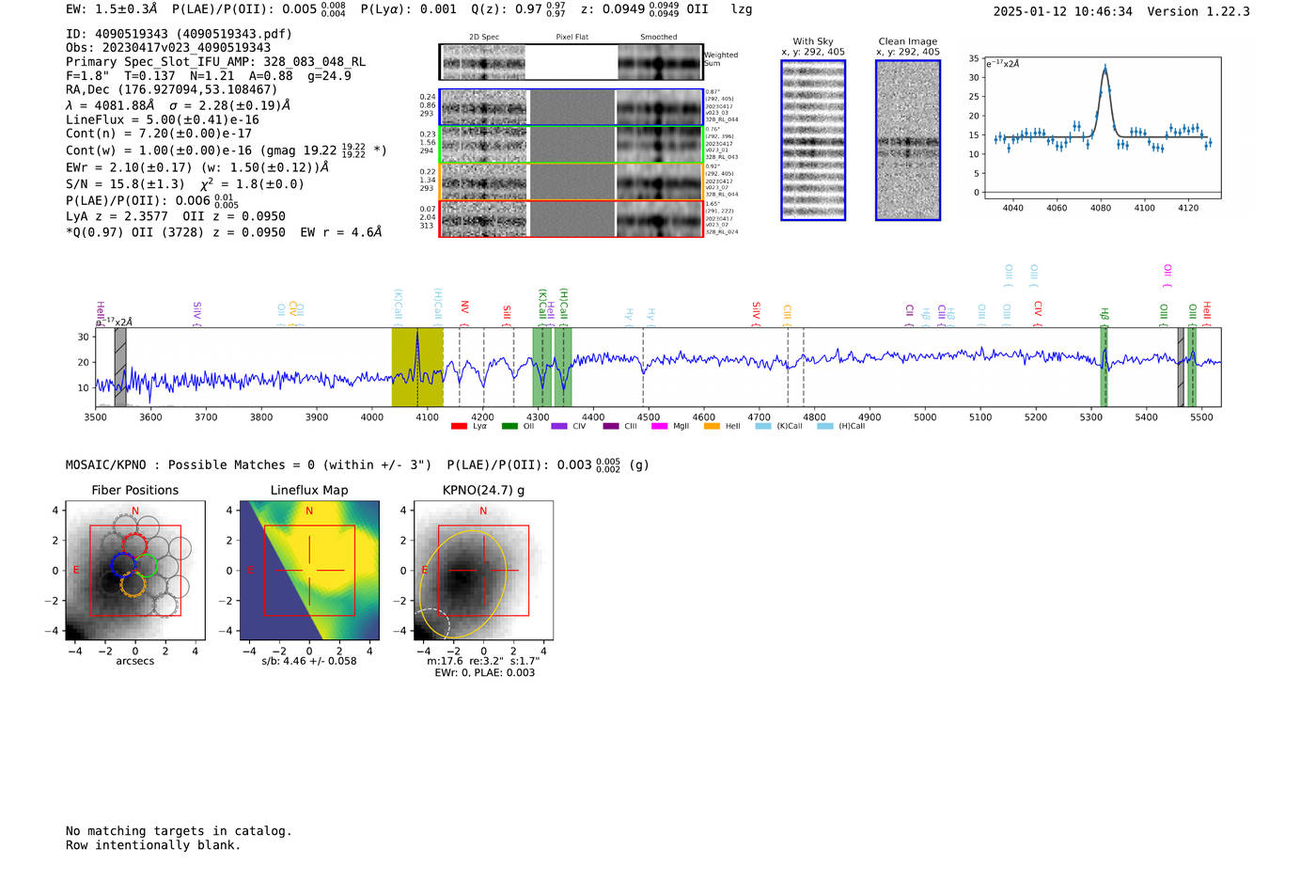
Task: Click the red SiII line label
Action: (508, 312)
